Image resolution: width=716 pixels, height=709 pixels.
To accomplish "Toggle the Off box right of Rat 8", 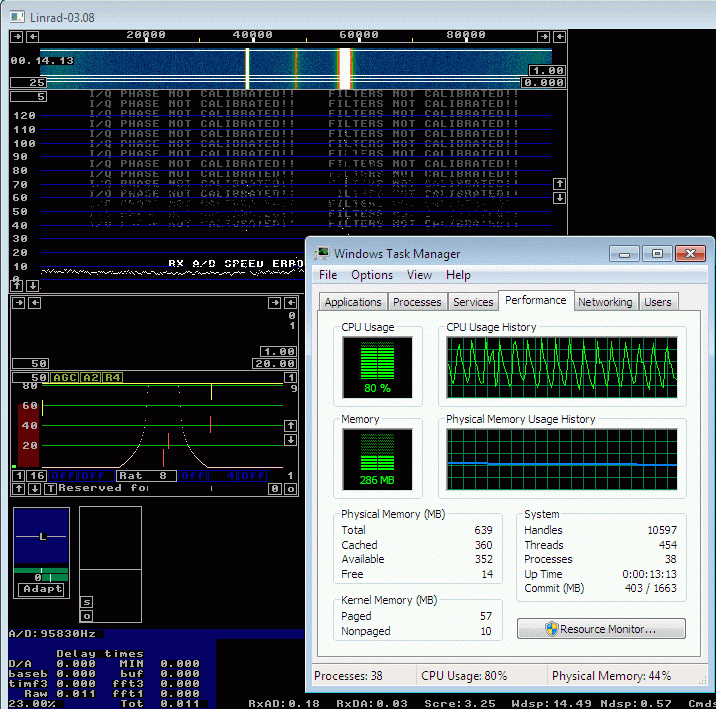I will 193,476.
